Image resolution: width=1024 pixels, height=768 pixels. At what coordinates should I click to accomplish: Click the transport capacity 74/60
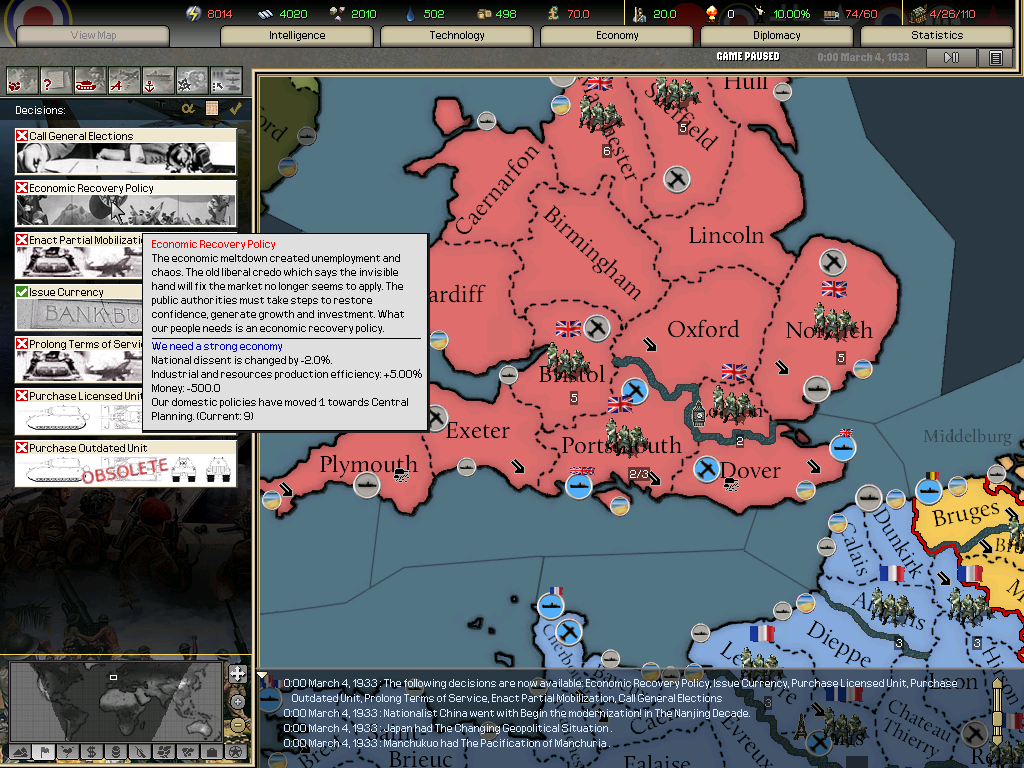pos(861,14)
